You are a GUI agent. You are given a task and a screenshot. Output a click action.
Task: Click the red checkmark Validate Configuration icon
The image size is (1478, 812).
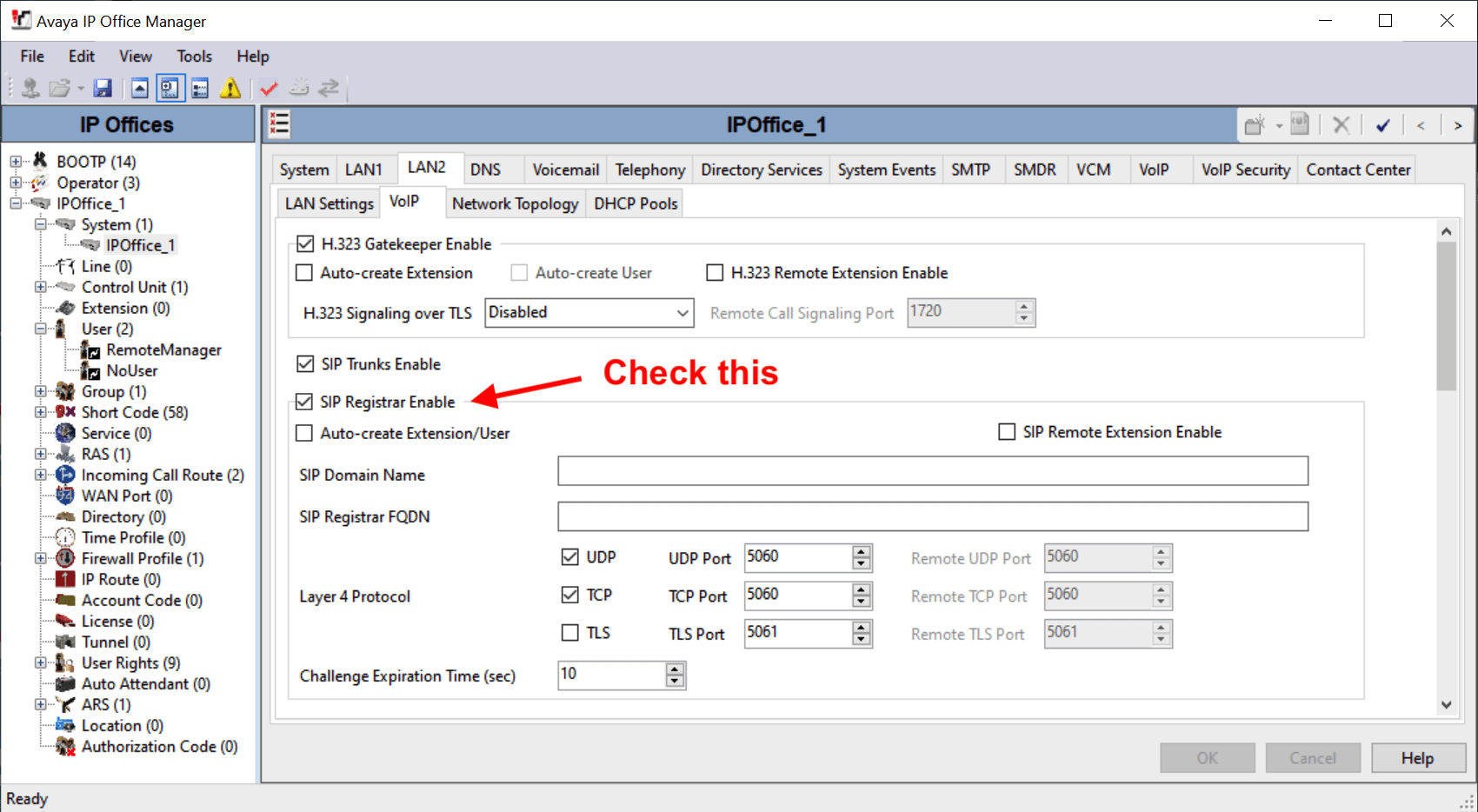269,88
